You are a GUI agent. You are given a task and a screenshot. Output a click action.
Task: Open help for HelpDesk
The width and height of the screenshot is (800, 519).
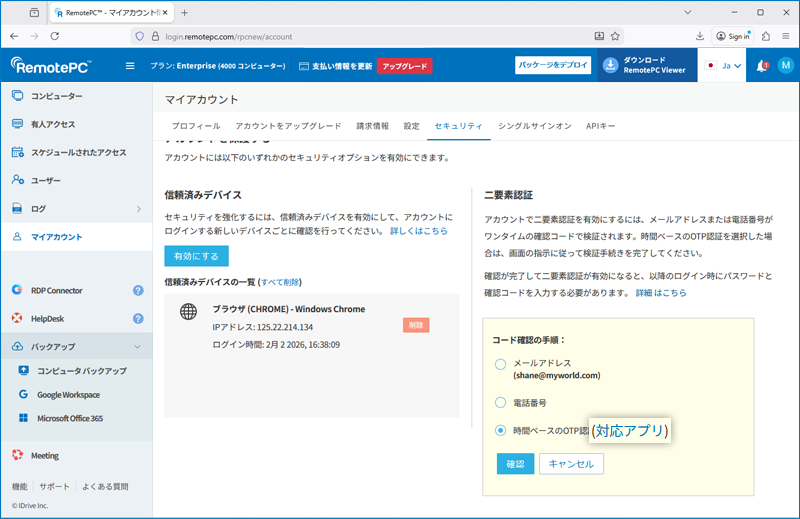pos(138,318)
